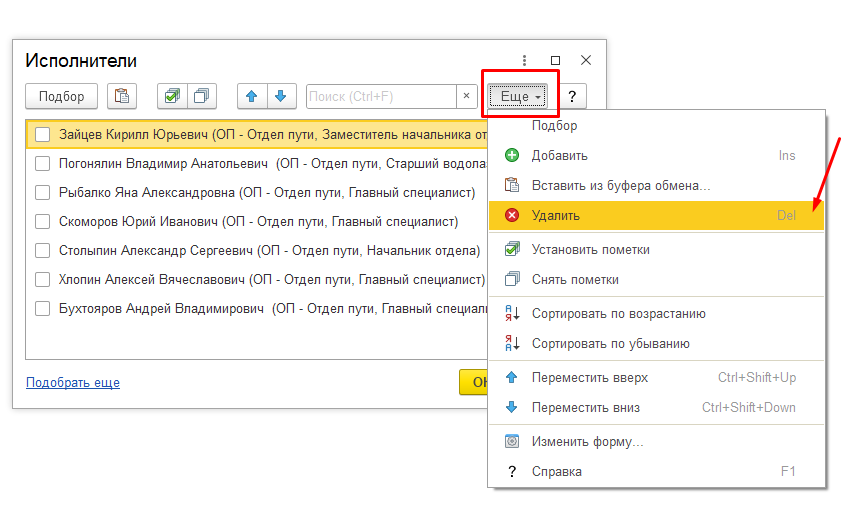Click the set all marks toolbar icon
The image size is (861, 522).
(172, 96)
